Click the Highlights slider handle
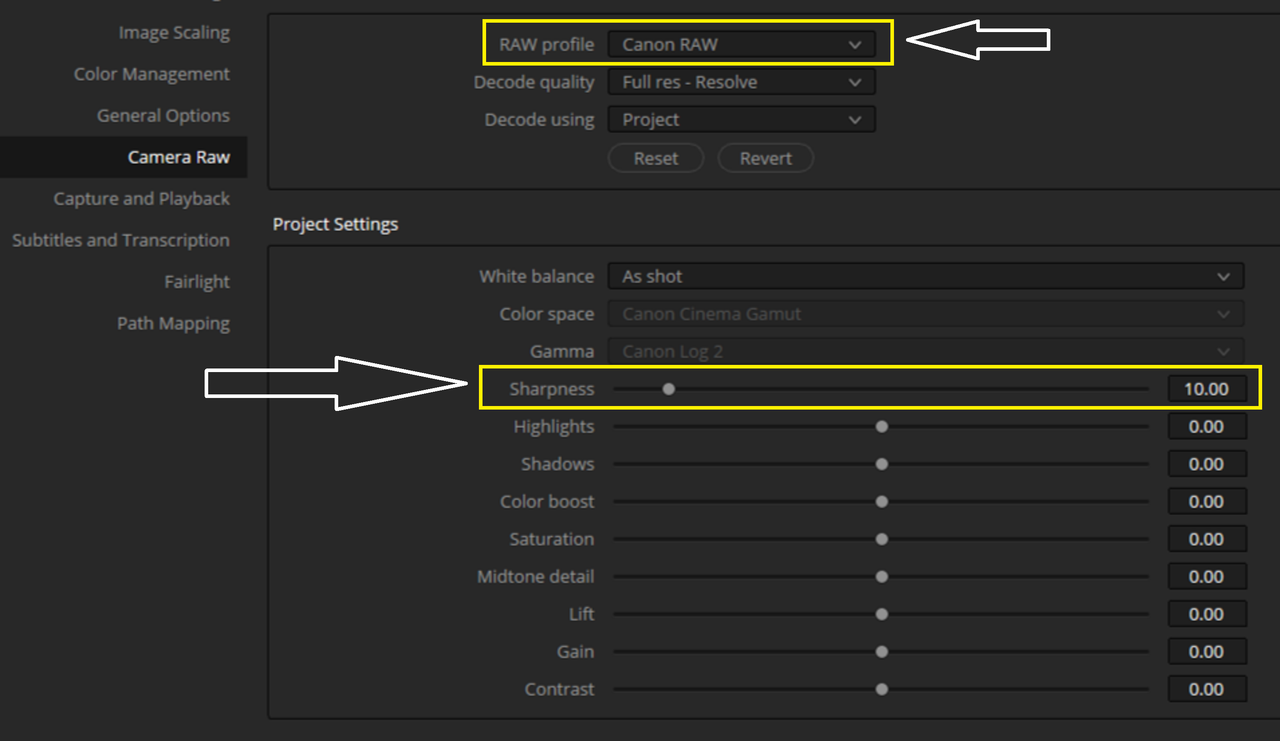Viewport: 1280px width, 741px height. [881, 427]
